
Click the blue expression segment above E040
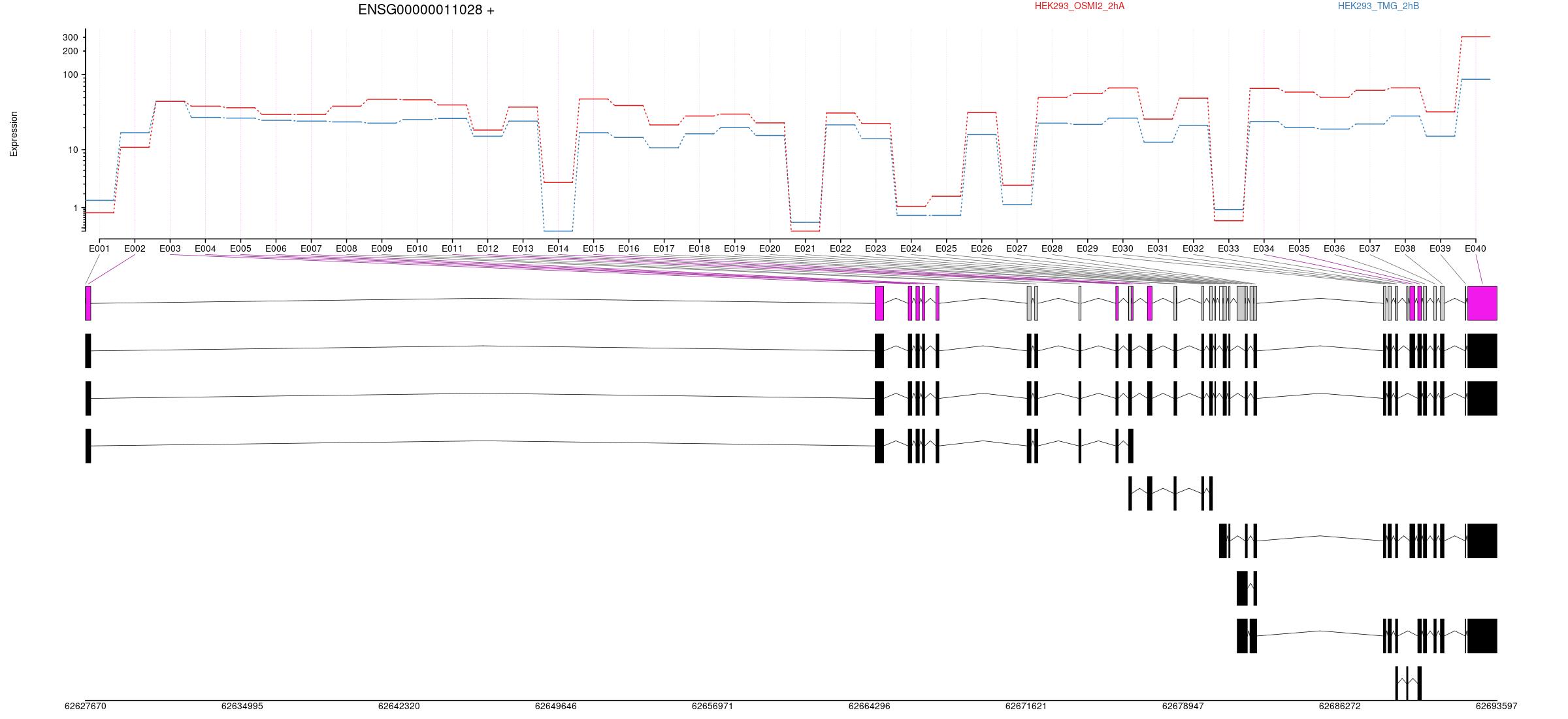(x=1476, y=79)
